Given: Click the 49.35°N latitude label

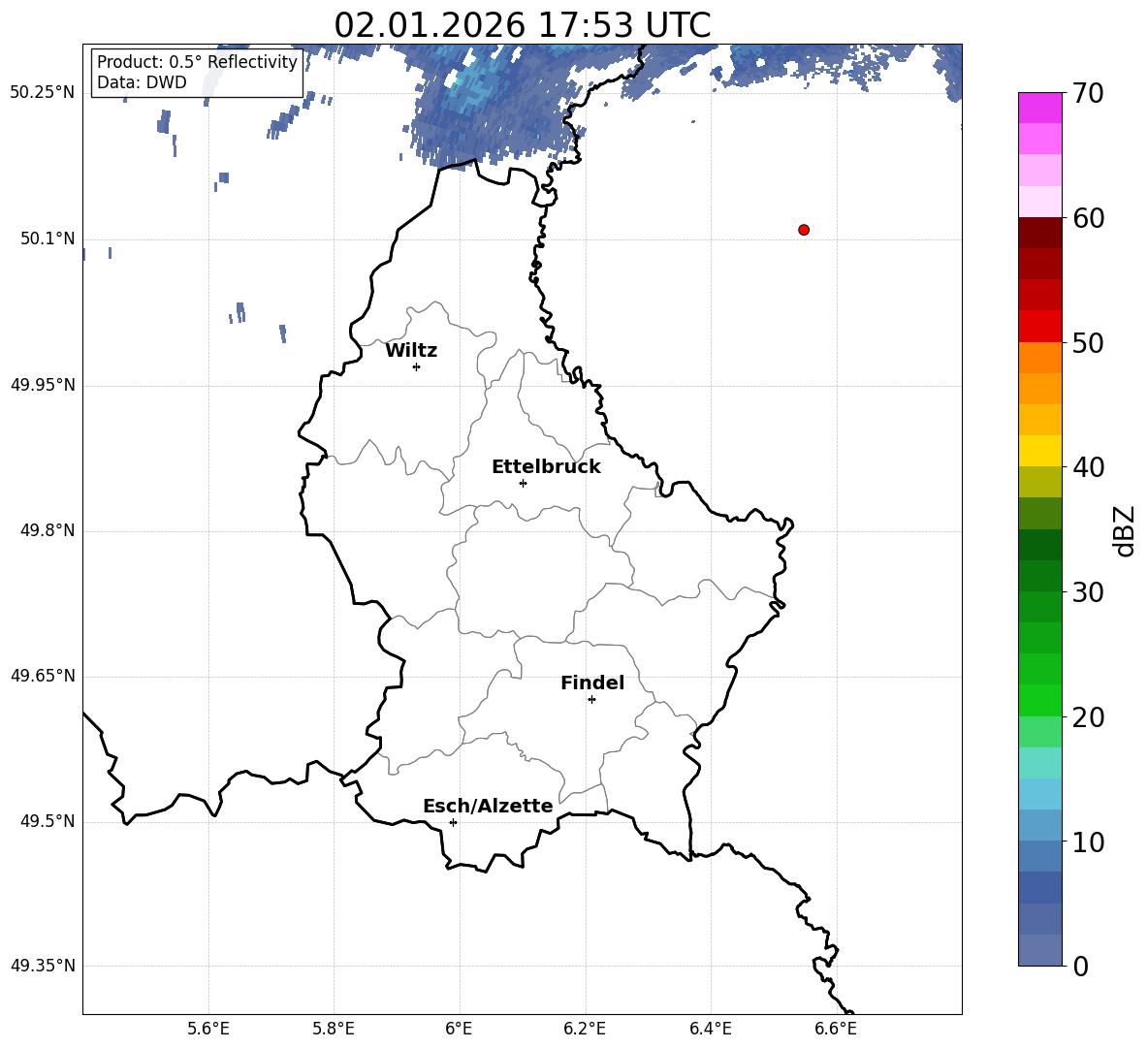Looking at the screenshot, I should pos(43,966).
